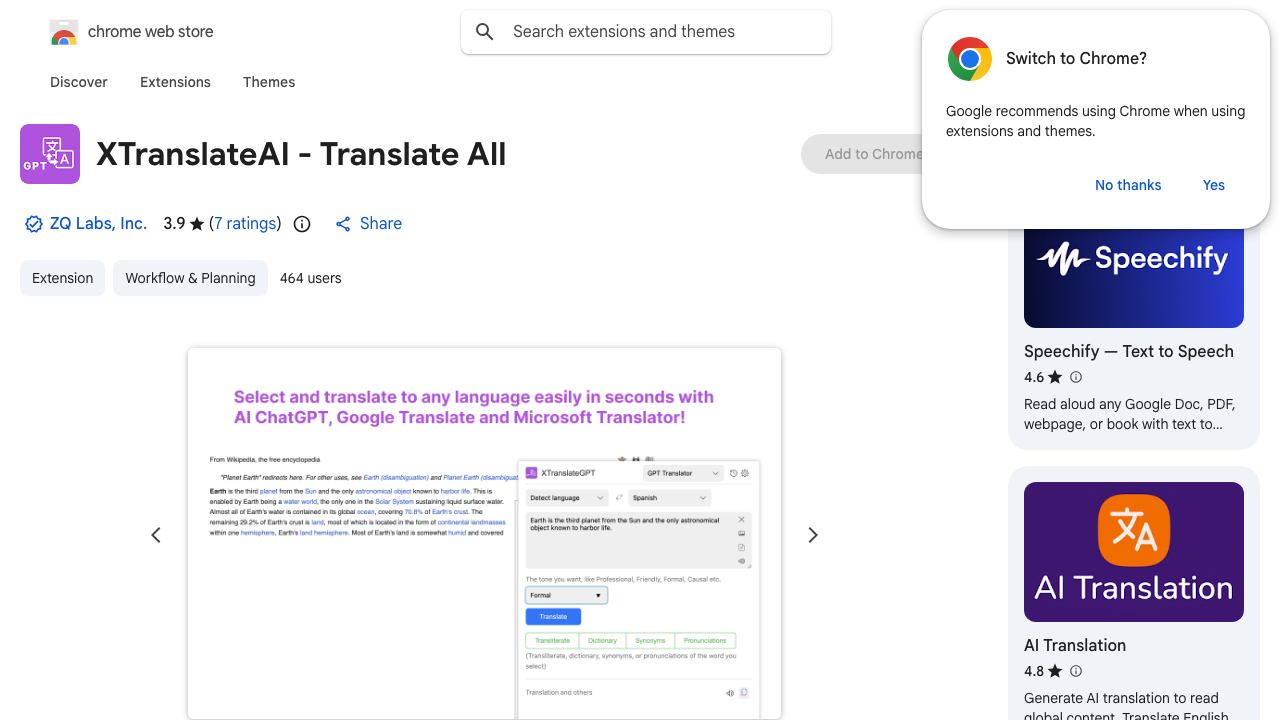Open Detect language dropdown in screenshot

(x=567, y=498)
